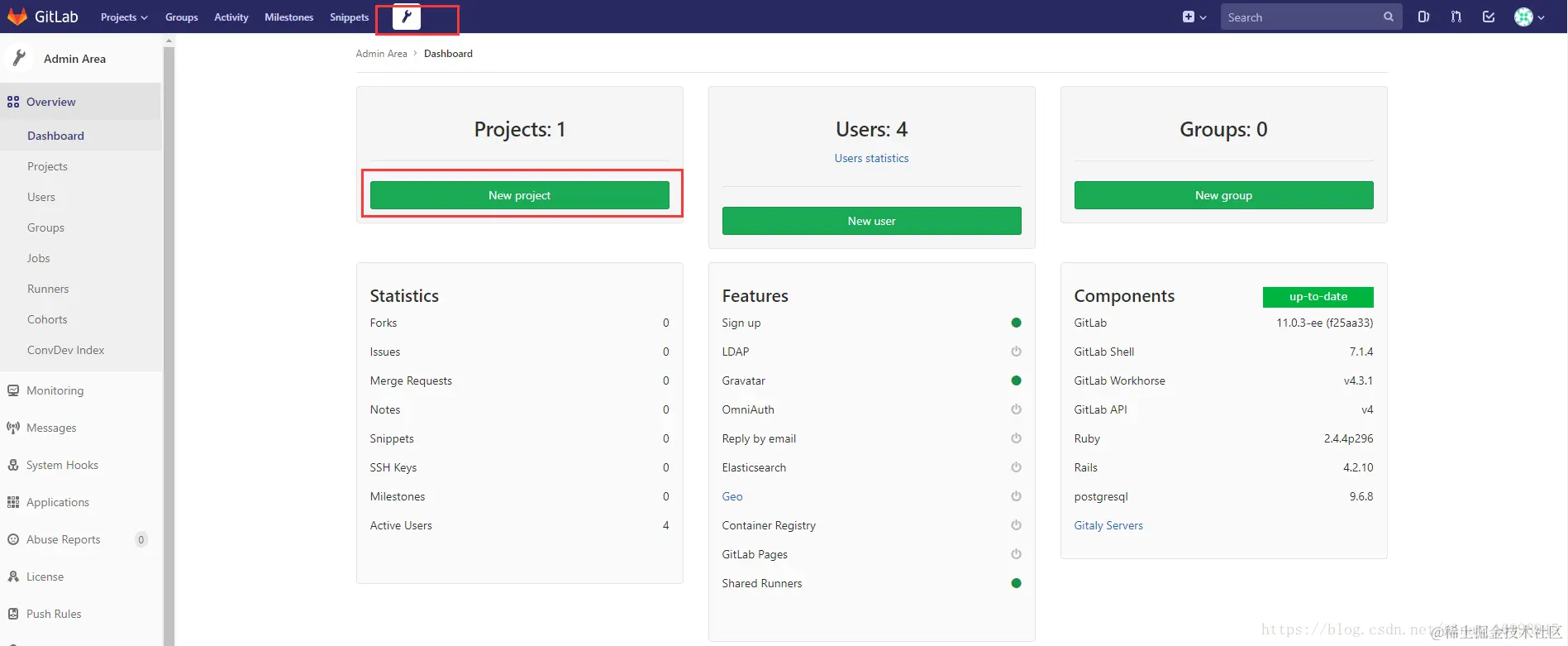Click the Geo power-off status icon

(1016, 496)
